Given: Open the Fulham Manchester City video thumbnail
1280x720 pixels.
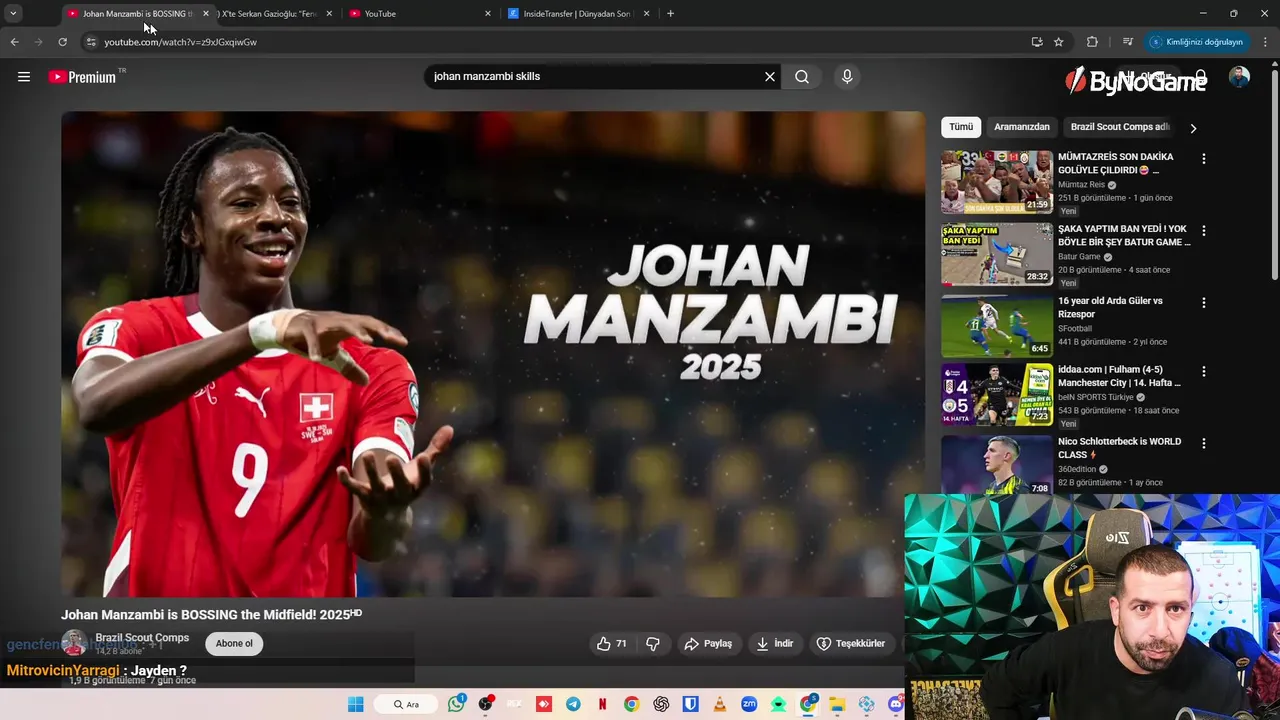Looking at the screenshot, I should [997, 394].
